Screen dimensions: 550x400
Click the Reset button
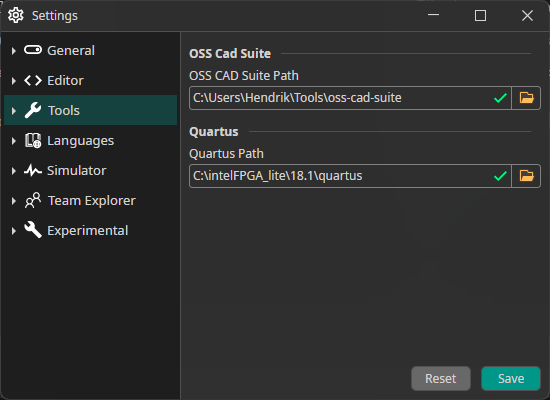point(441,379)
